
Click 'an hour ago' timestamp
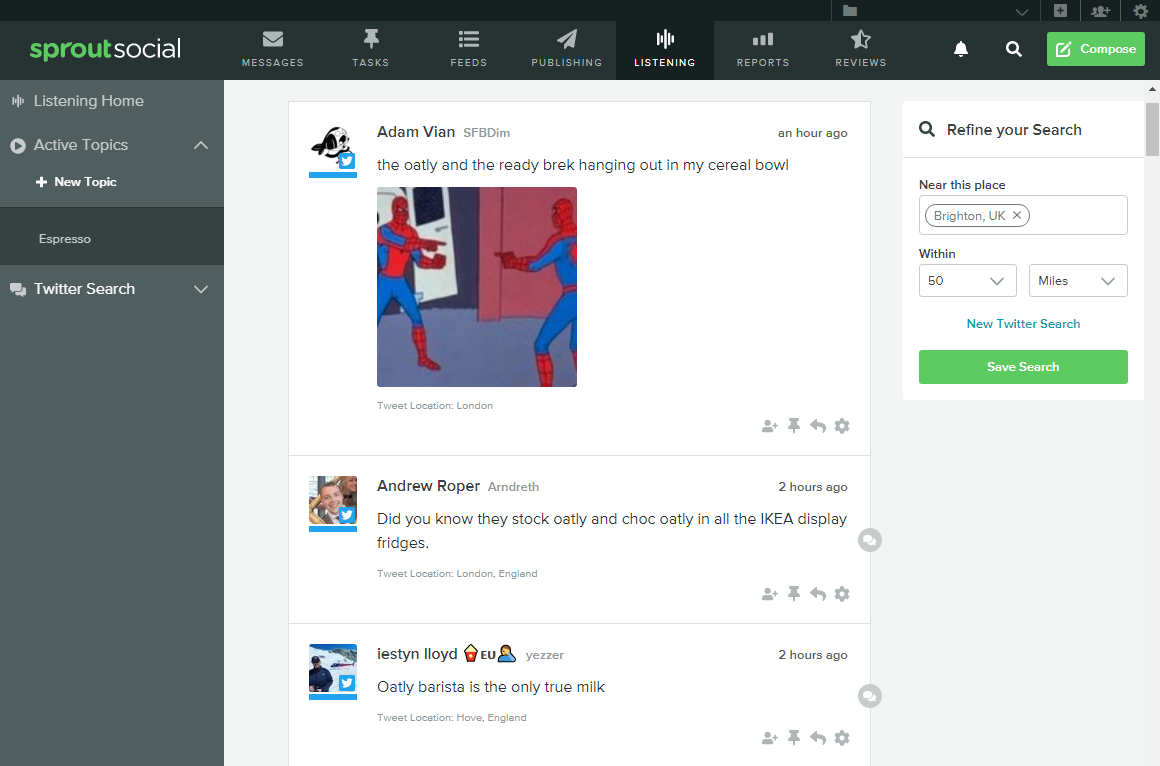click(812, 132)
